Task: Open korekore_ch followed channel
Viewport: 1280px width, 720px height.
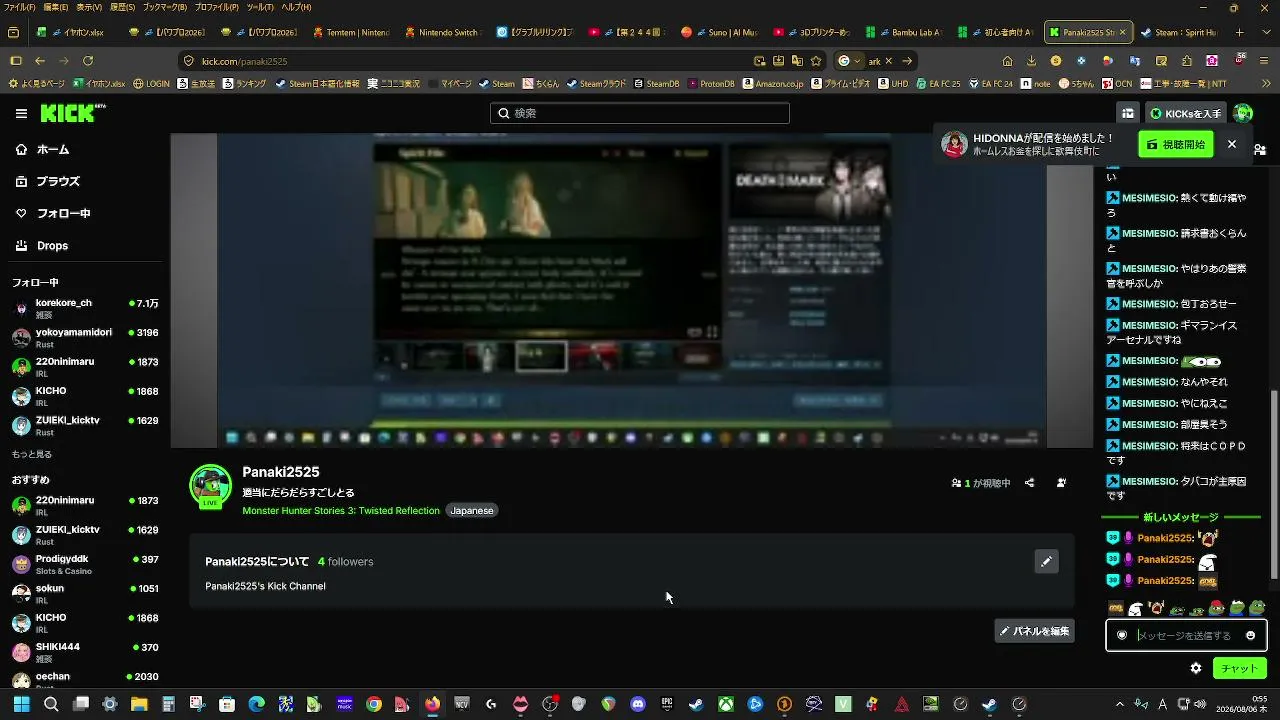Action: coord(85,308)
